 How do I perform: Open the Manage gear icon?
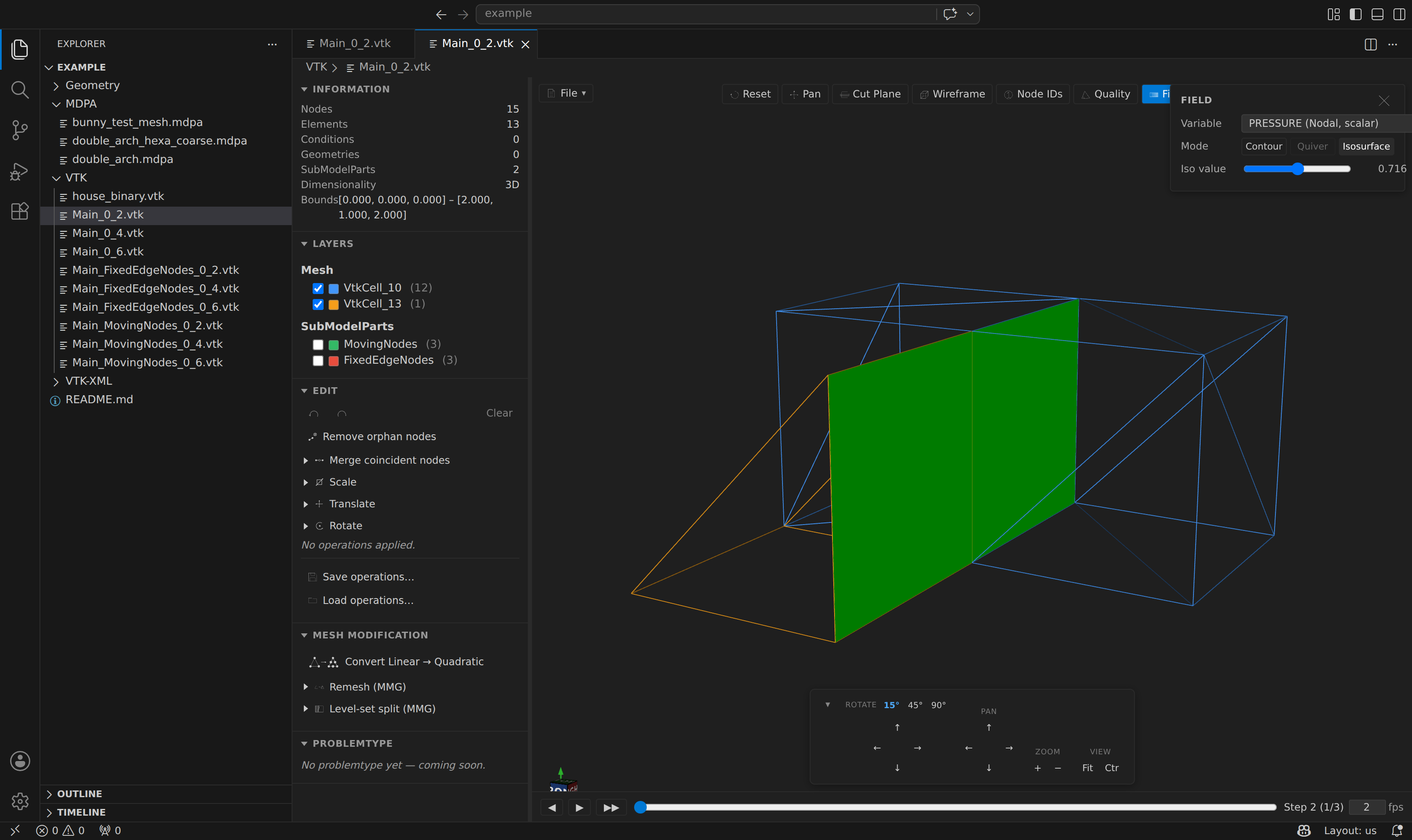click(20, 801)
